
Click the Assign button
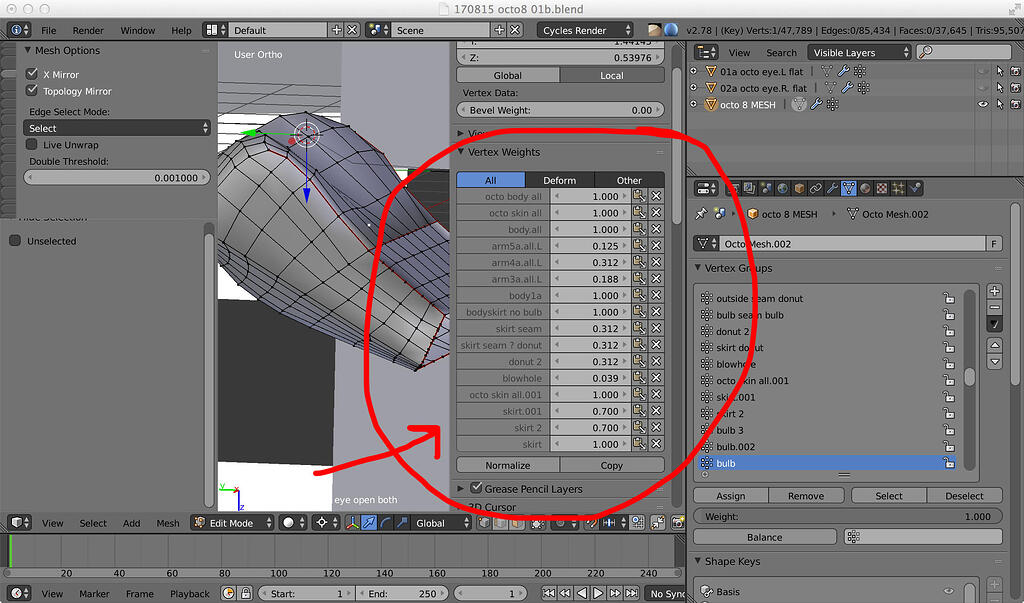click(730, 495)
